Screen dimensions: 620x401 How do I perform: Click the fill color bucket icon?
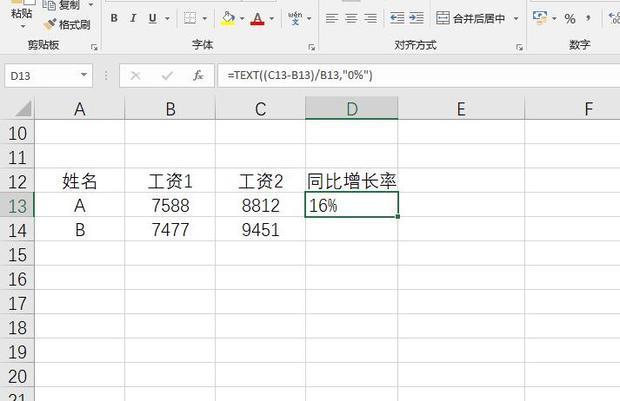click(227, 19)
